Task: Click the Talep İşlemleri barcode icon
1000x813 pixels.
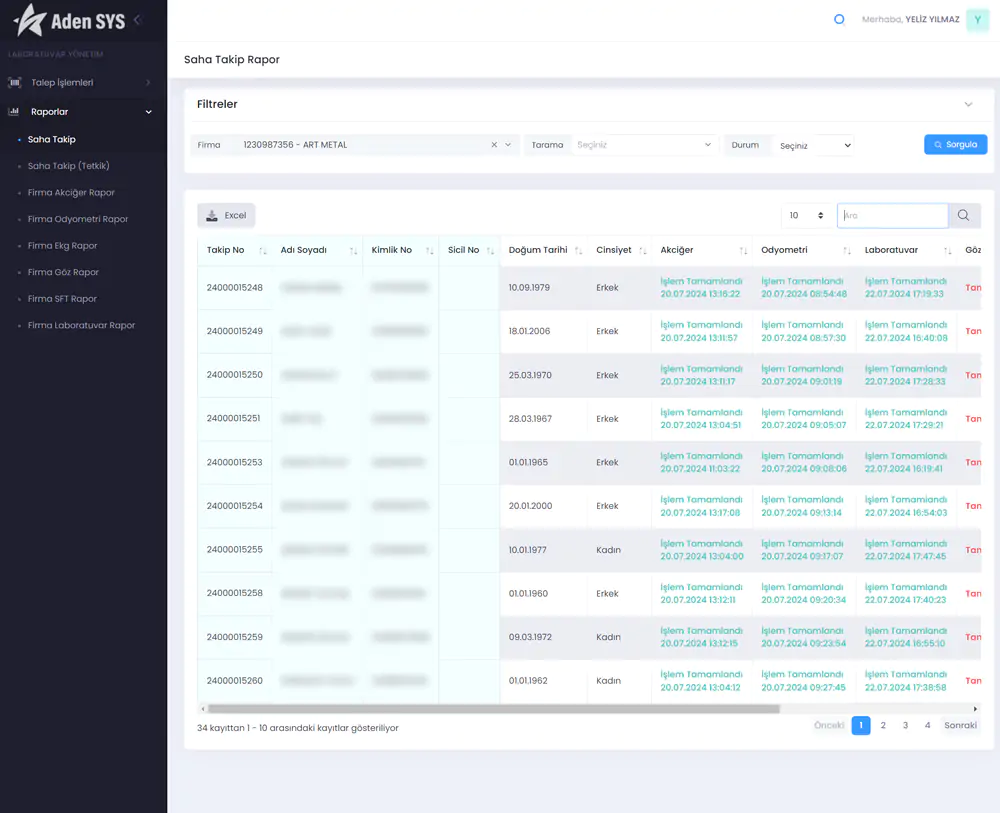Action: tap(15, 82)
